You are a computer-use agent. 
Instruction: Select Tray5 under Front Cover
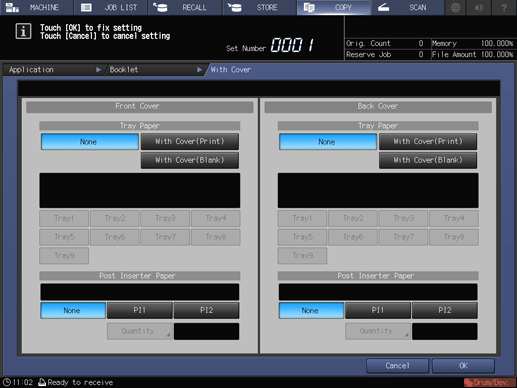point(64,237)
